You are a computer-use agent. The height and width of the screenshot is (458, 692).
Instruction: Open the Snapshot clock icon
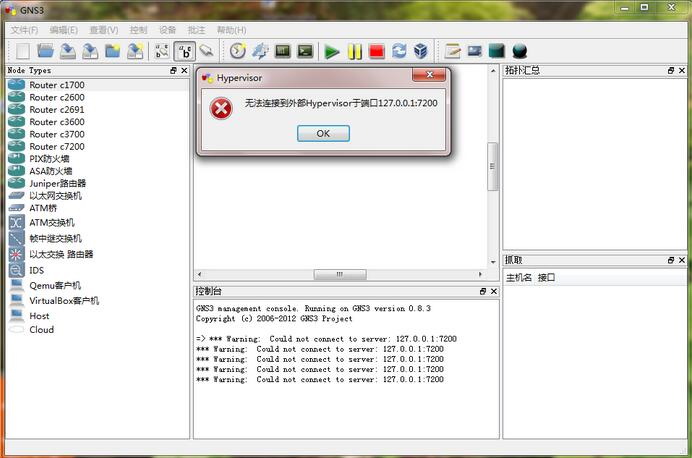pyautogui.click(x=238, y=51)
